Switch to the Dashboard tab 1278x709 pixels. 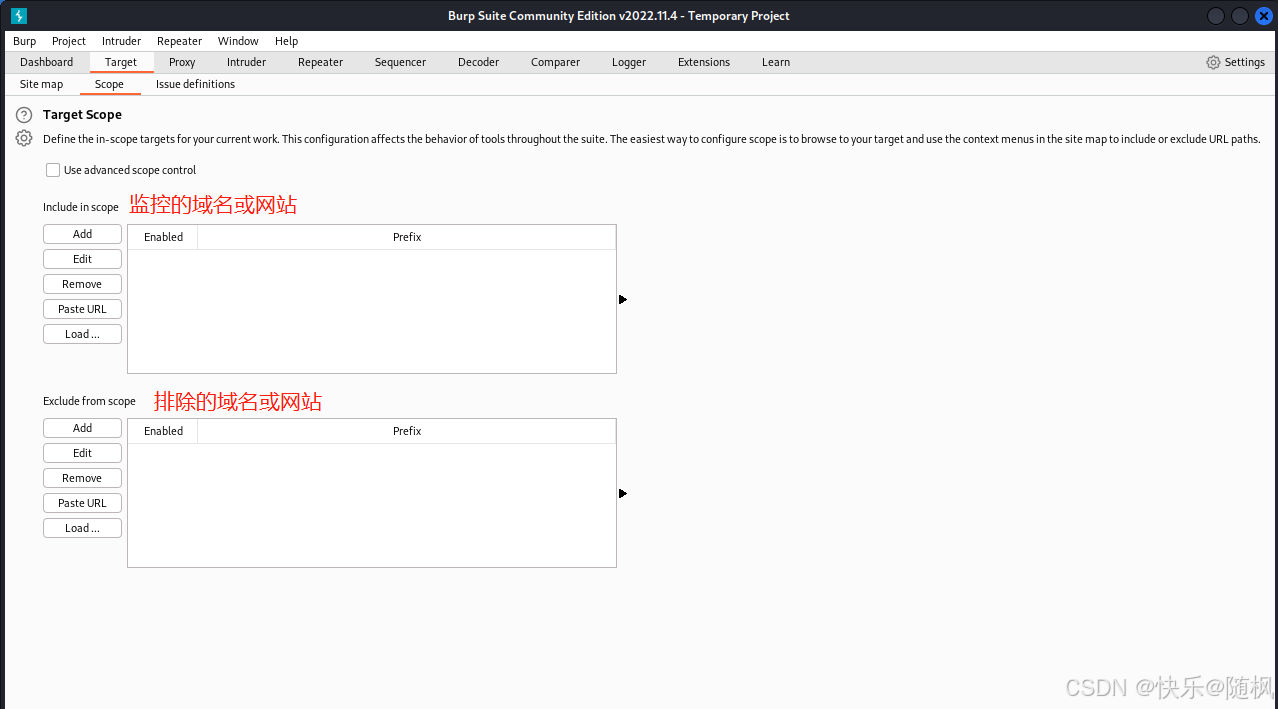pos(47,62)
